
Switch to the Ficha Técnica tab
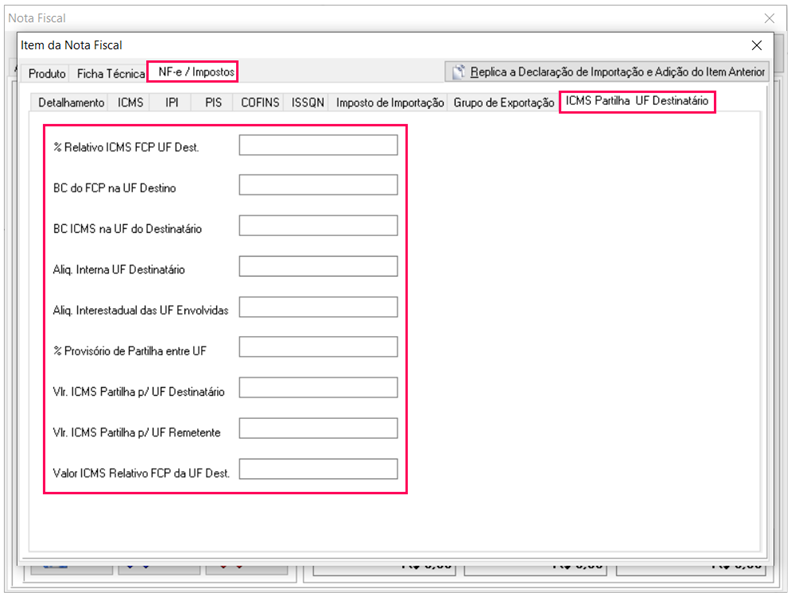(110, 74)
